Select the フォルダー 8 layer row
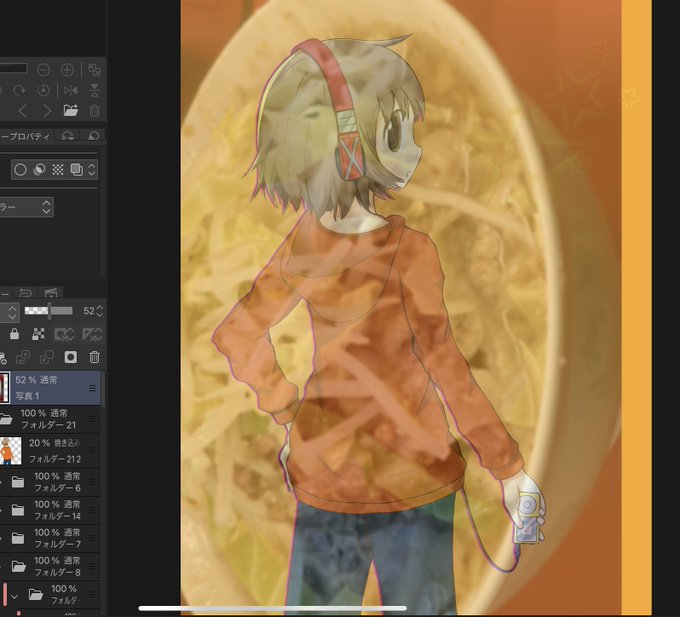680x617 pixels. (50, 566)
